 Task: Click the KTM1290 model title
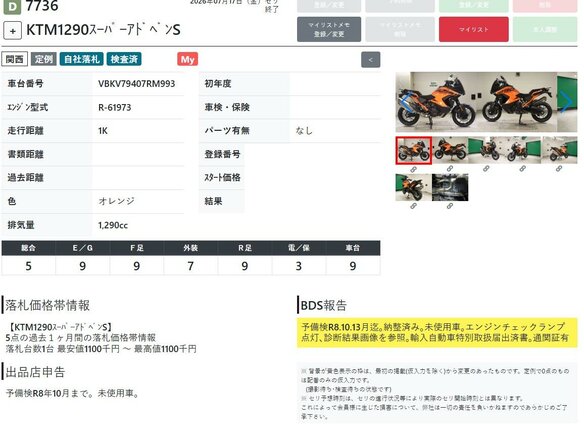point(104,30)
